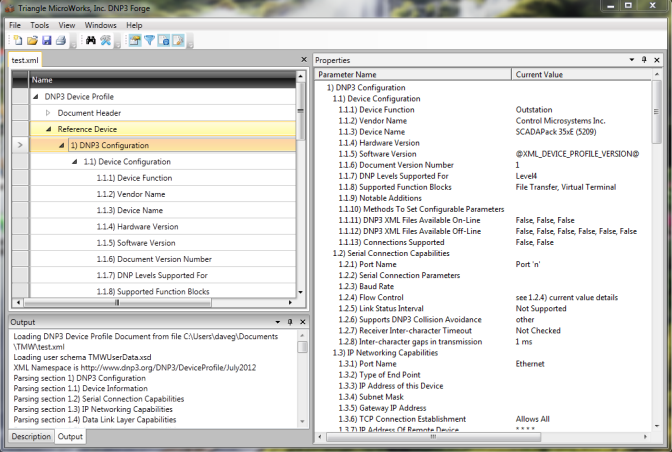This screenshot has width=672, height=452.
Task: Switch to the Description tab
Action: (x=30, y=437)
